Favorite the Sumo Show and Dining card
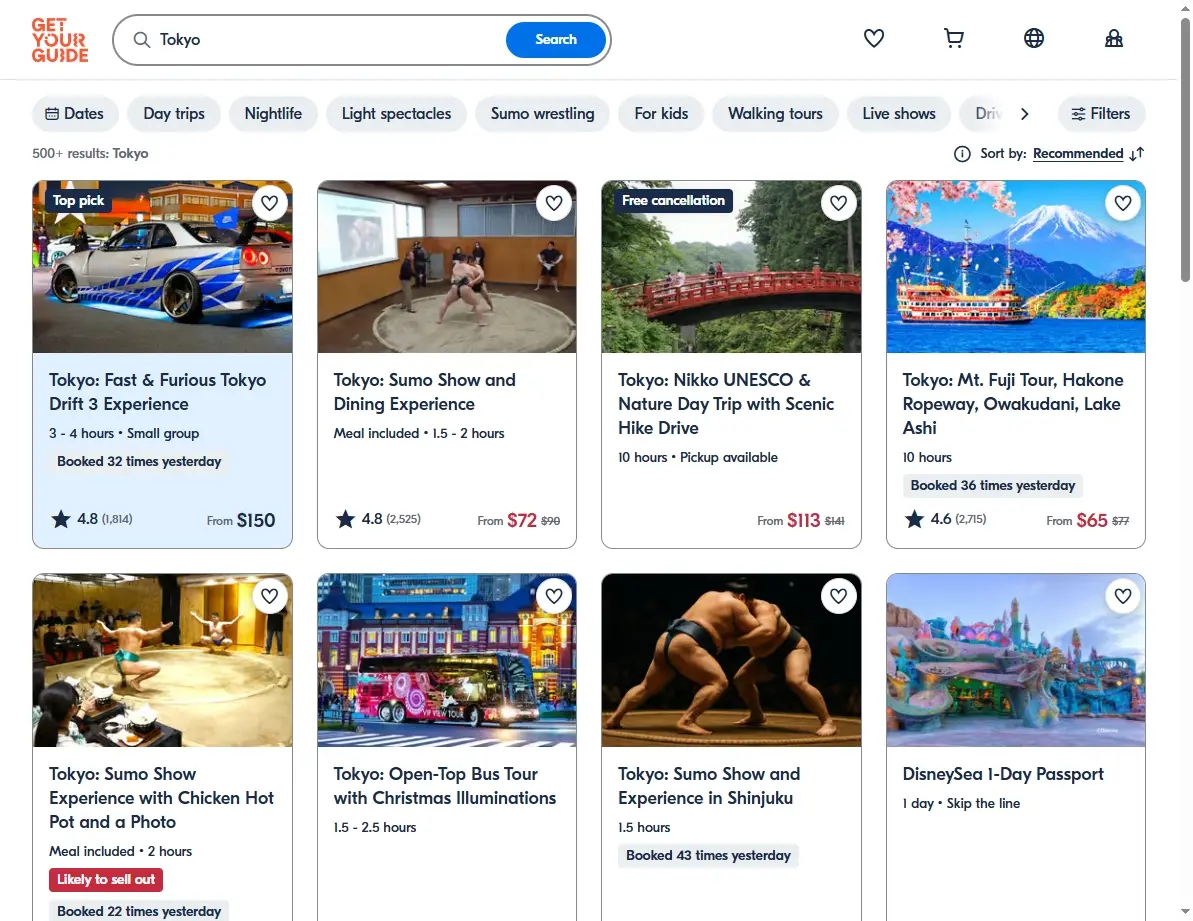 tap(554, 203)
